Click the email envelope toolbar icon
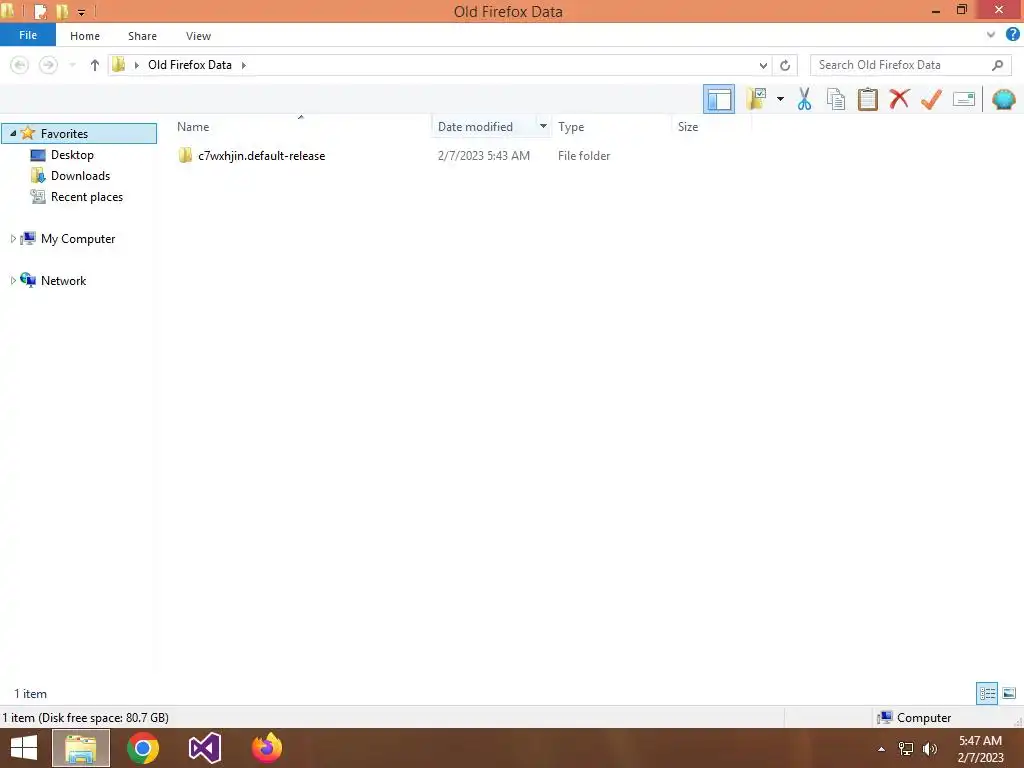Screen dimensions: 1024x768 coord(964,99)
